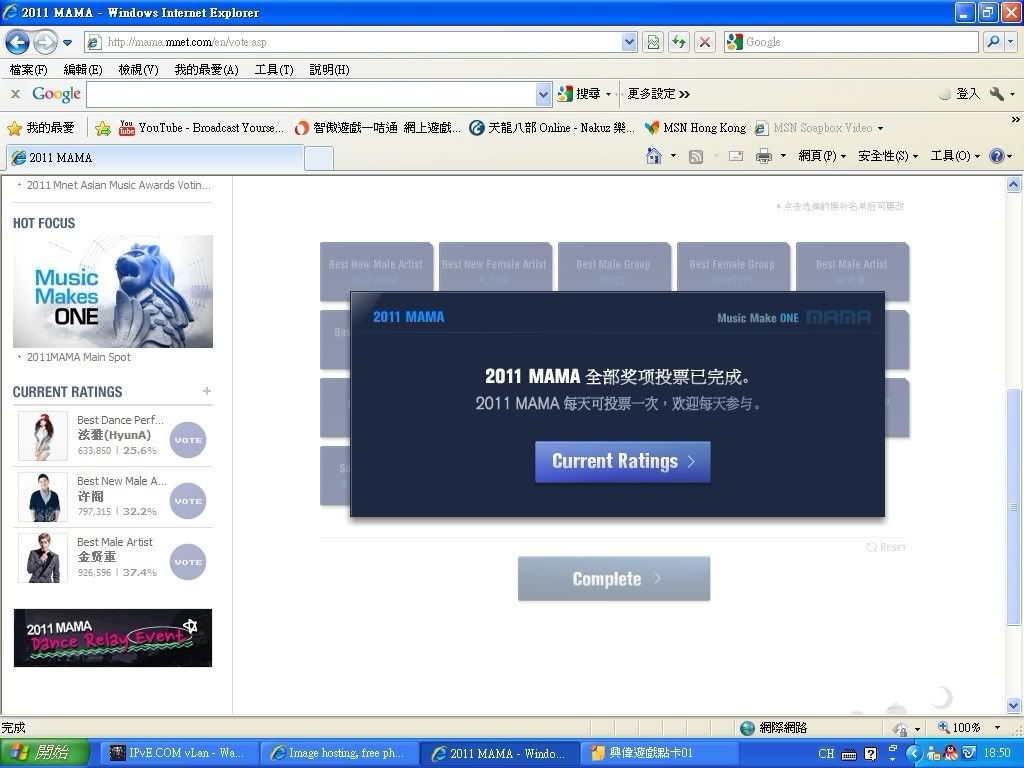Image resolution: width=1024 pixels, height=768 pixels.
Task: Open the Help question mark icon
Action: click(x=996, y=156)
